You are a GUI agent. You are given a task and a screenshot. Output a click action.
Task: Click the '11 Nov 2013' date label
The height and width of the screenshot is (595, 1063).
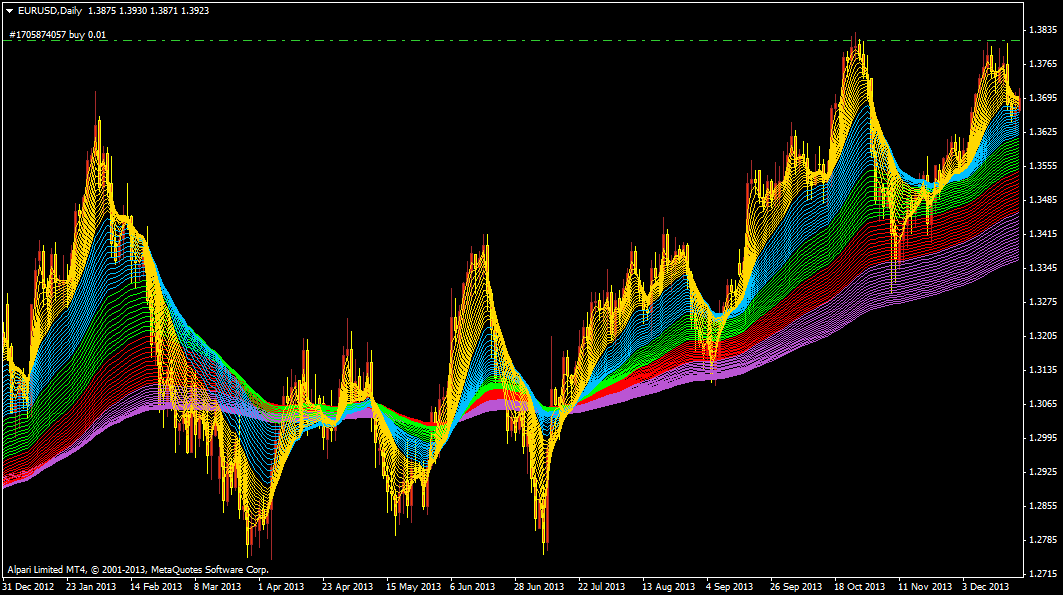(925, 587)
